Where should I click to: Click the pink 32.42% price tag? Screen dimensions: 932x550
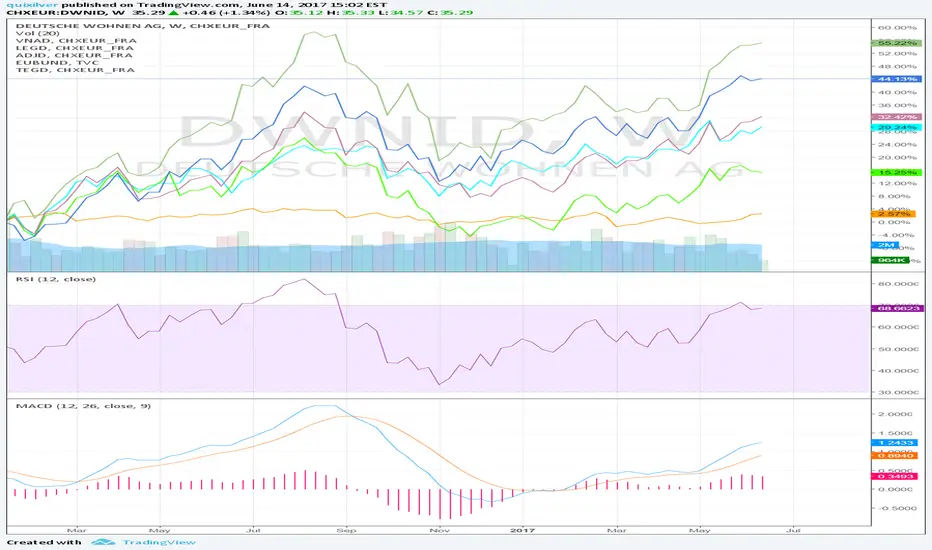point(896,117)
